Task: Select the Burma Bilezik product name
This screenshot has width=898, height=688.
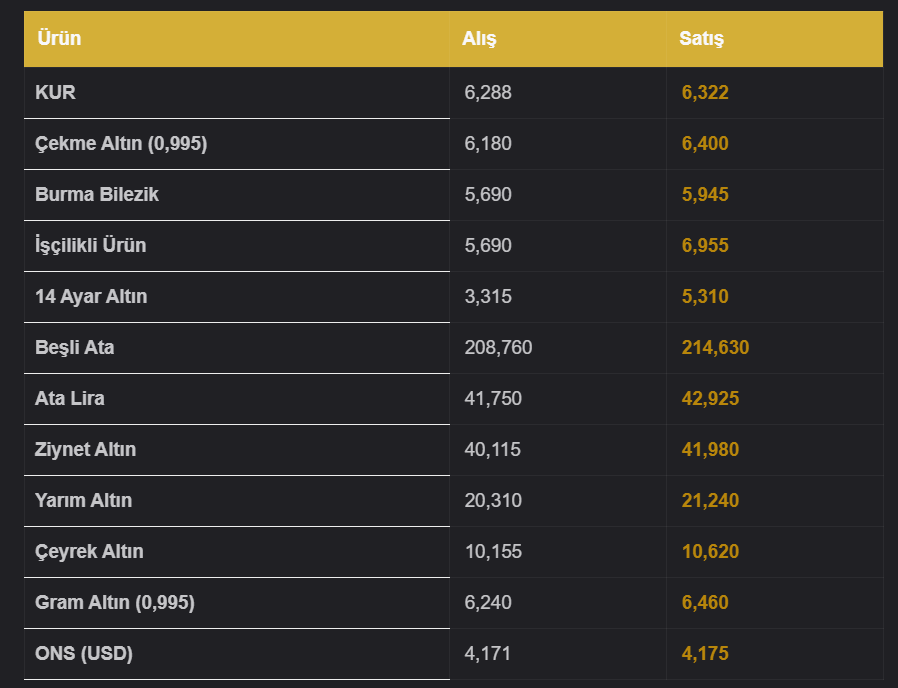Action: [x=96, y=194]
